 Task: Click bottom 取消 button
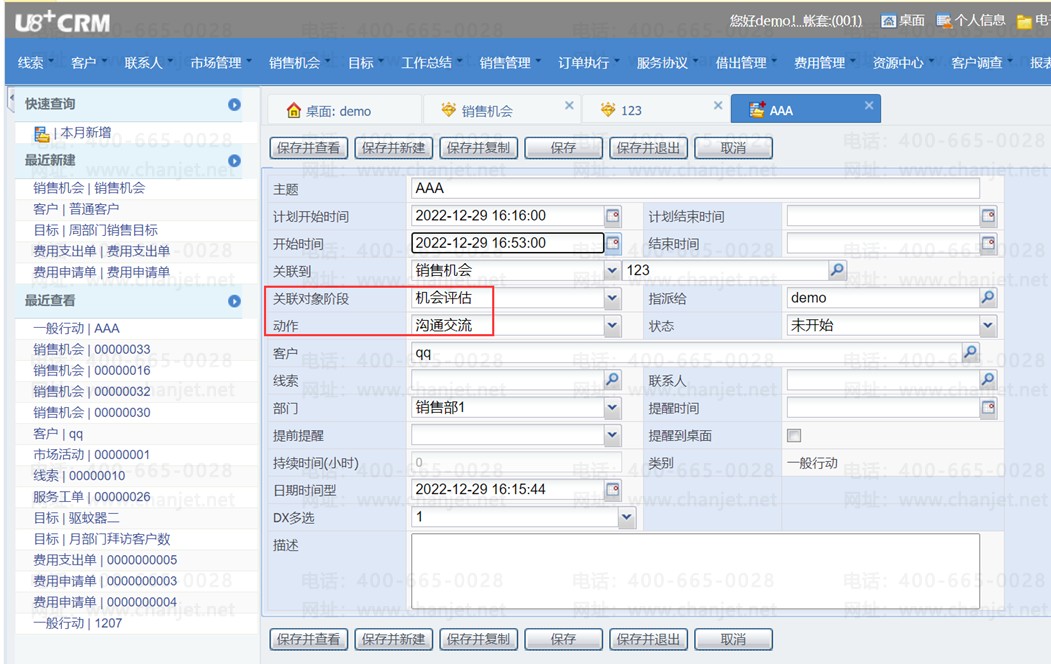click(x=733, y=639)
